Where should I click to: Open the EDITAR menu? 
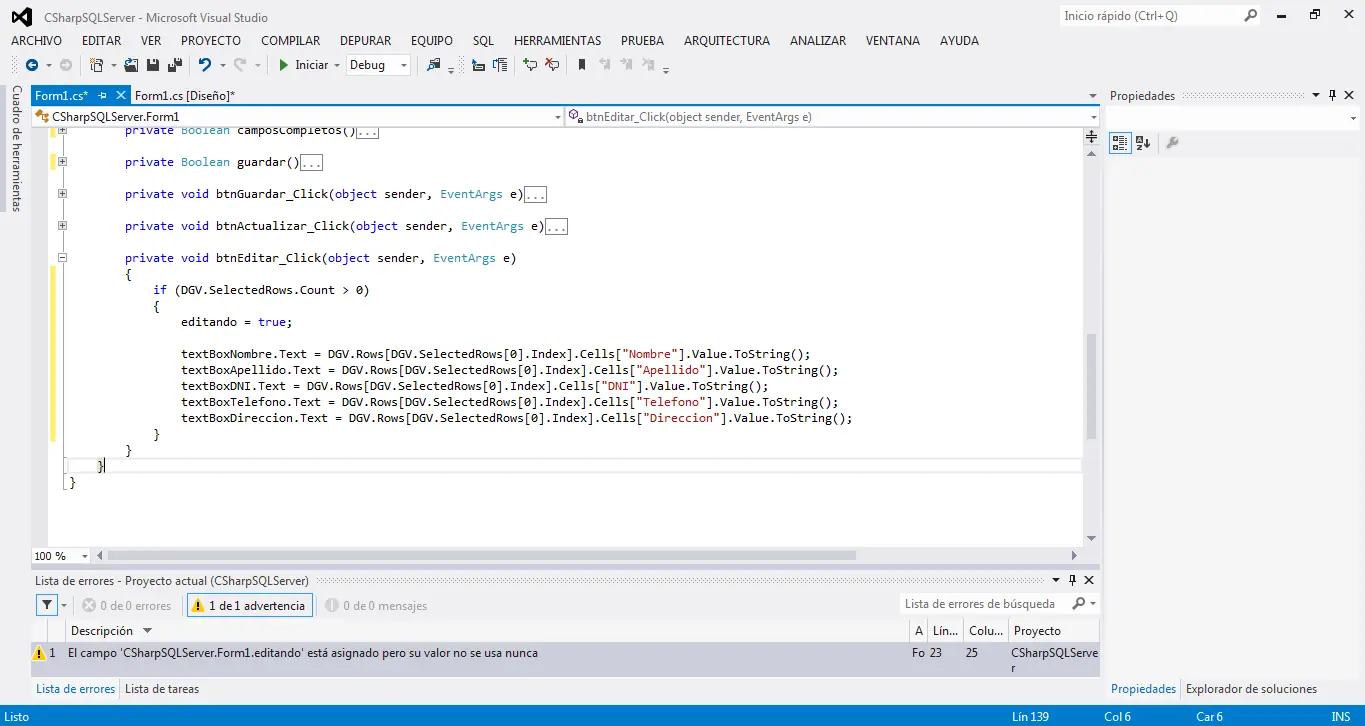101,41
